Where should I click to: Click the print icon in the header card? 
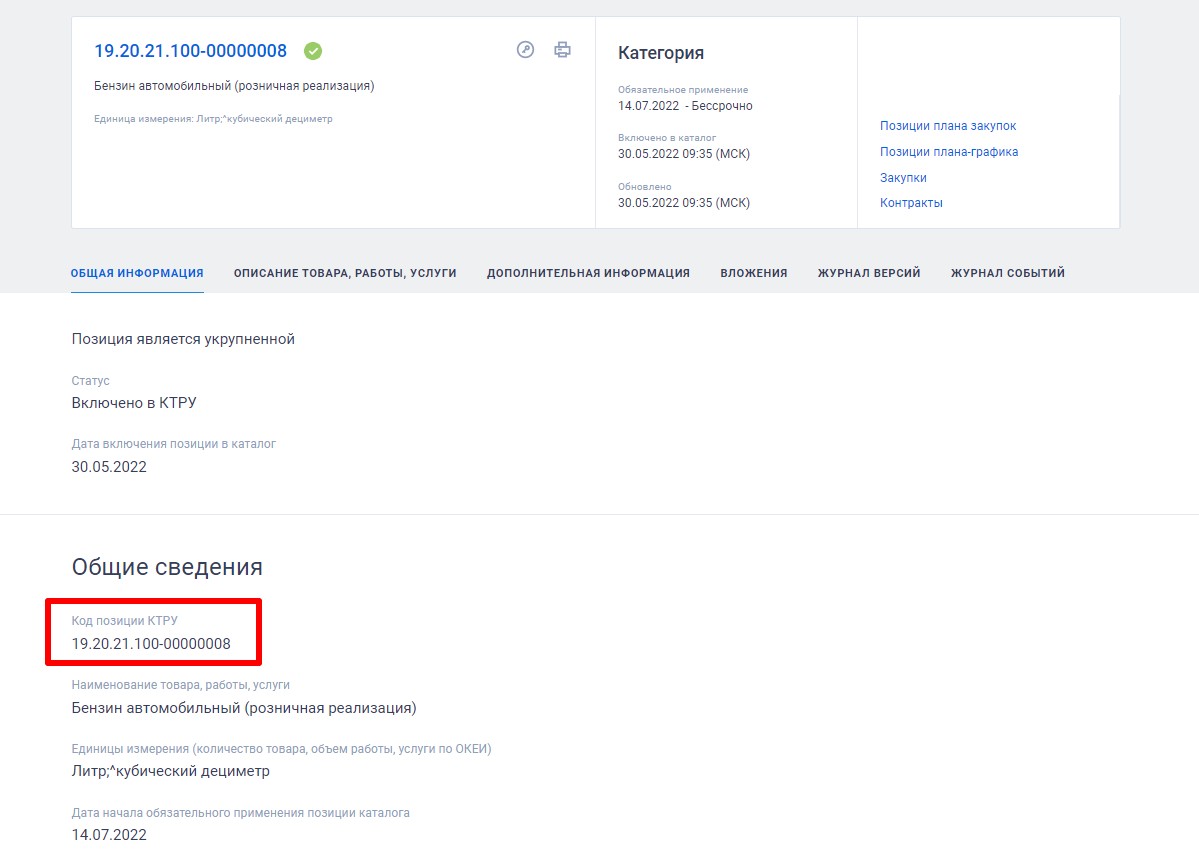click(563, 50)
